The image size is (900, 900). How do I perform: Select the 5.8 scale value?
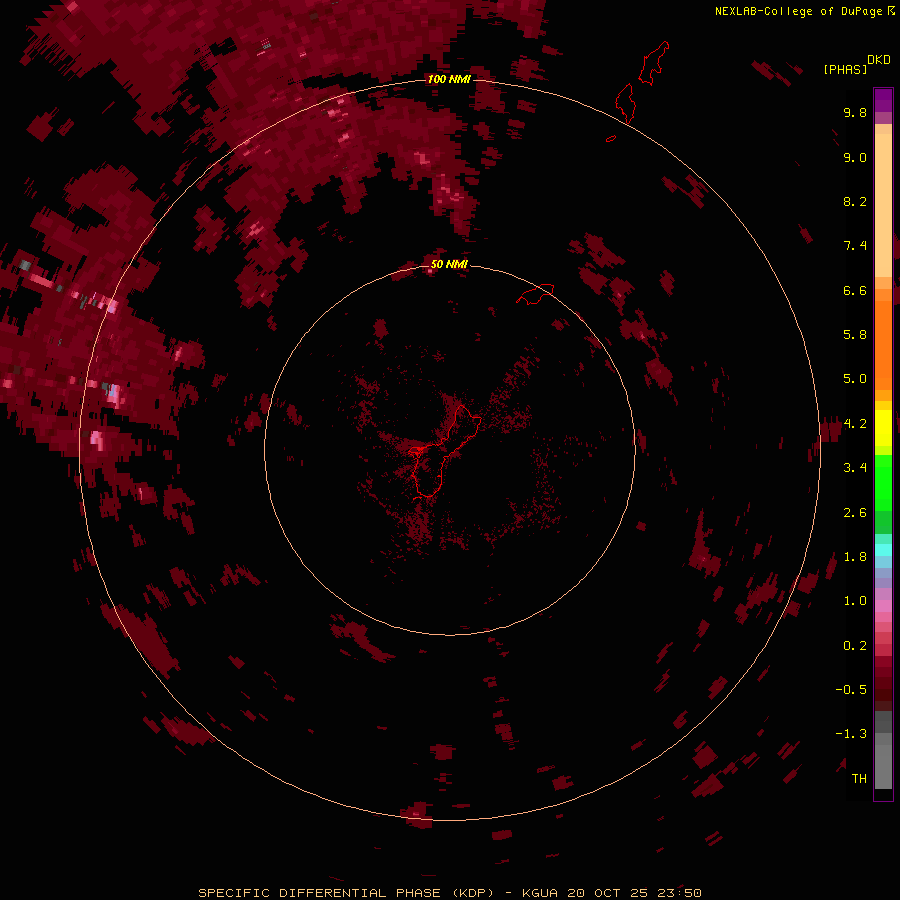[855, 335]
